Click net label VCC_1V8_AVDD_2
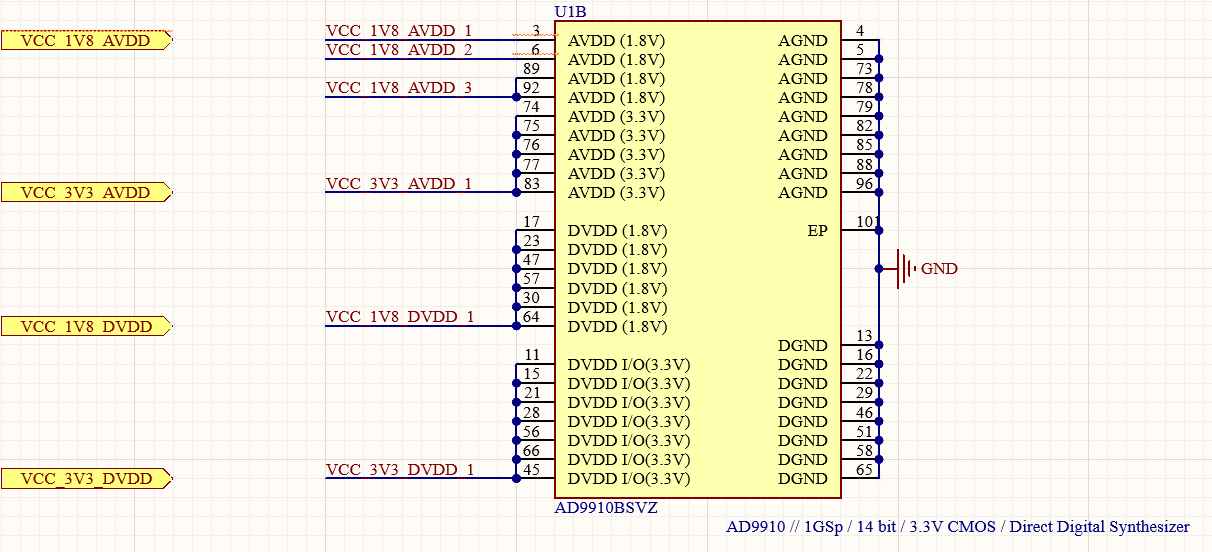 pyautogui.click(x=399, y=50)
